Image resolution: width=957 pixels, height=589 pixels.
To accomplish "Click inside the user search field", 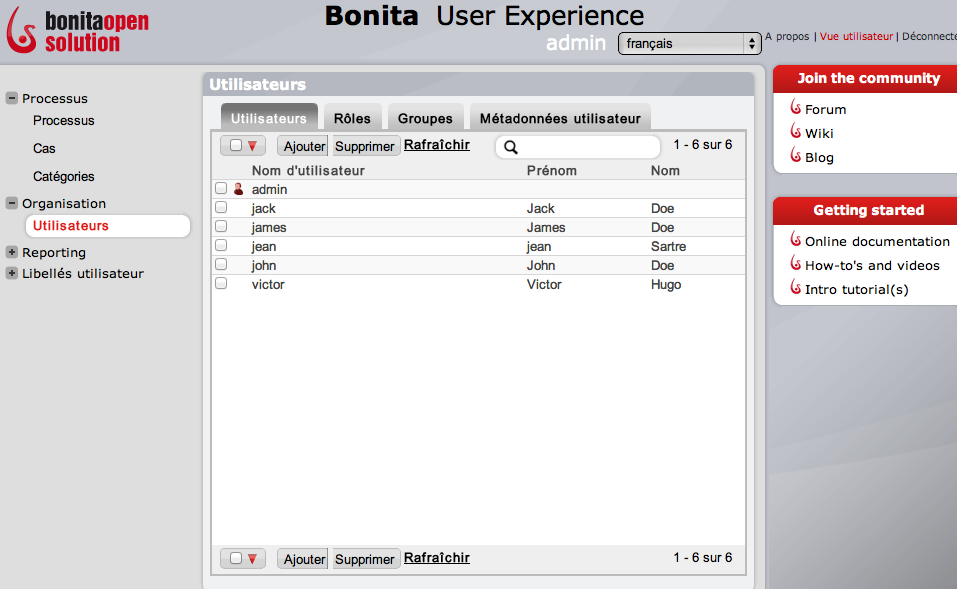I will point(587,147).
